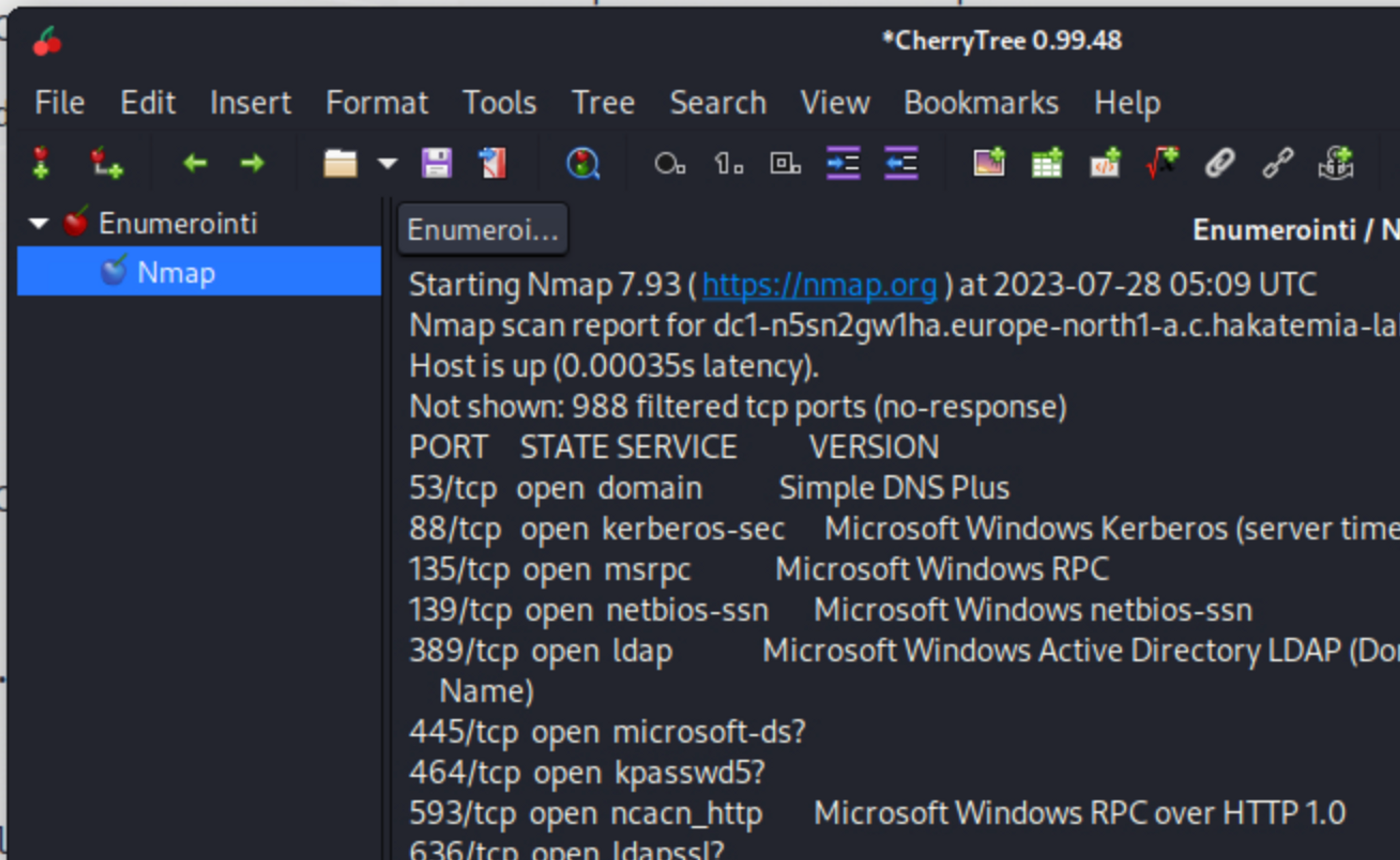Click the Add Sub Node icon
1400x860 pixels.
(x=106, y=163)
